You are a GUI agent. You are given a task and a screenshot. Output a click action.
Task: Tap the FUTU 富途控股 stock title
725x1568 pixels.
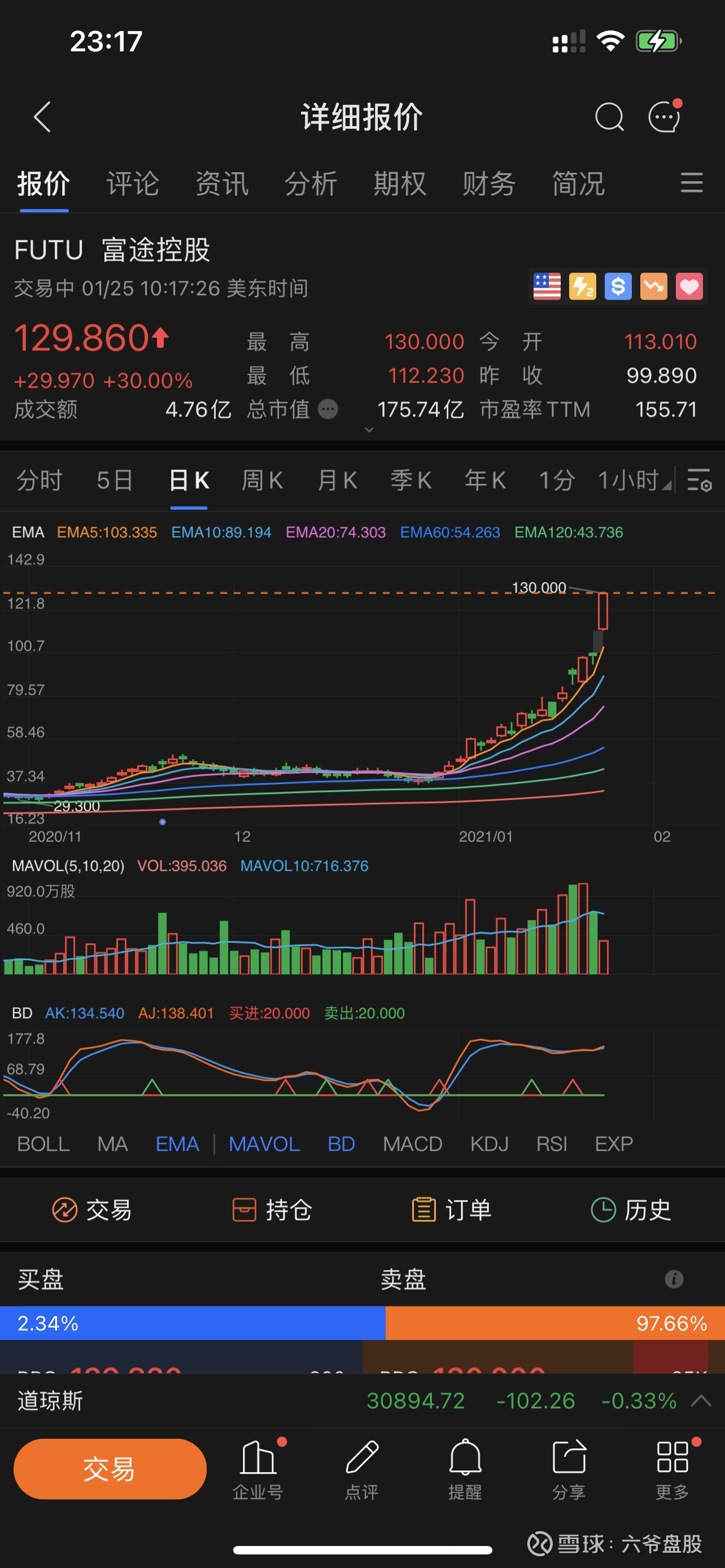112,249
